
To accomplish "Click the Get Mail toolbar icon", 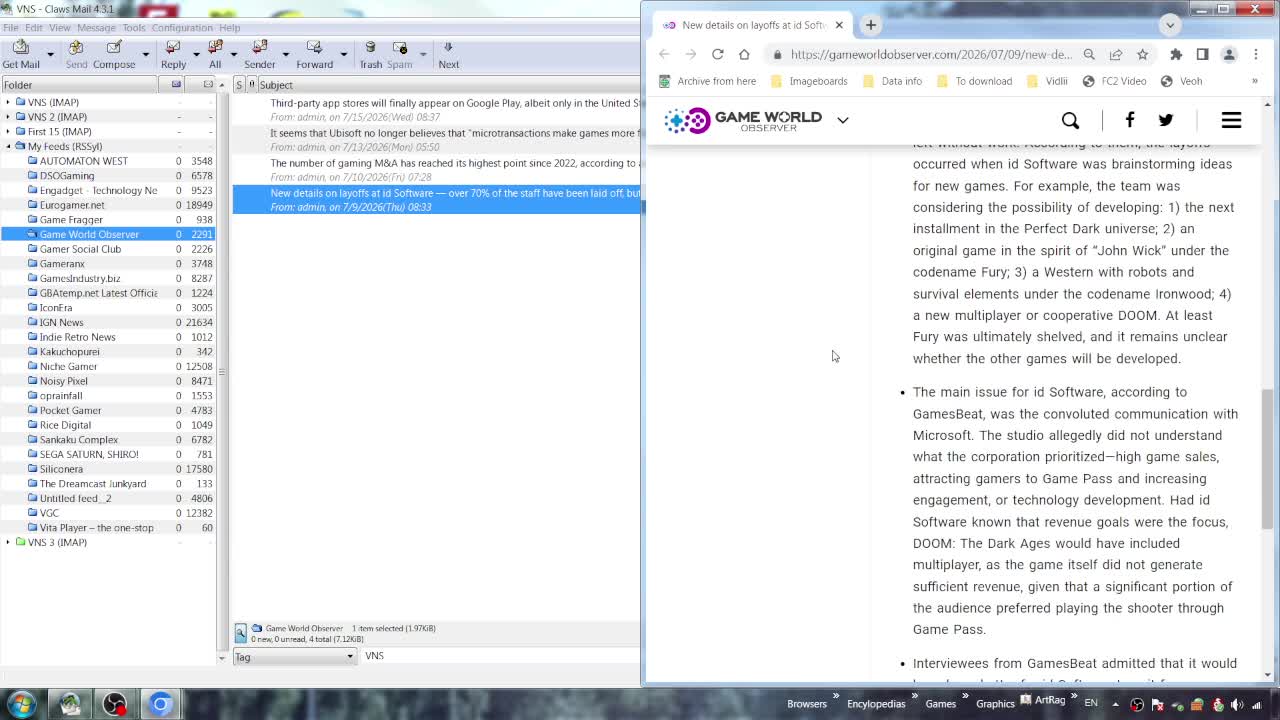I will [x=21, y=54].
